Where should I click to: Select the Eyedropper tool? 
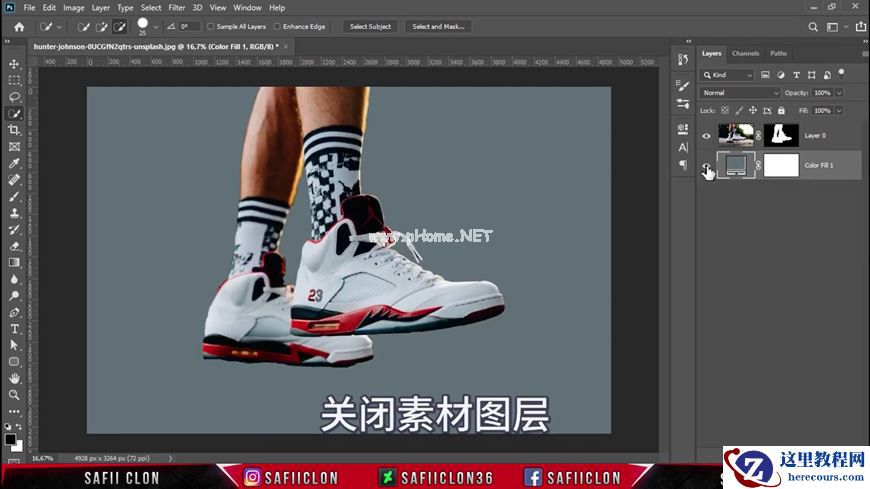14,163
